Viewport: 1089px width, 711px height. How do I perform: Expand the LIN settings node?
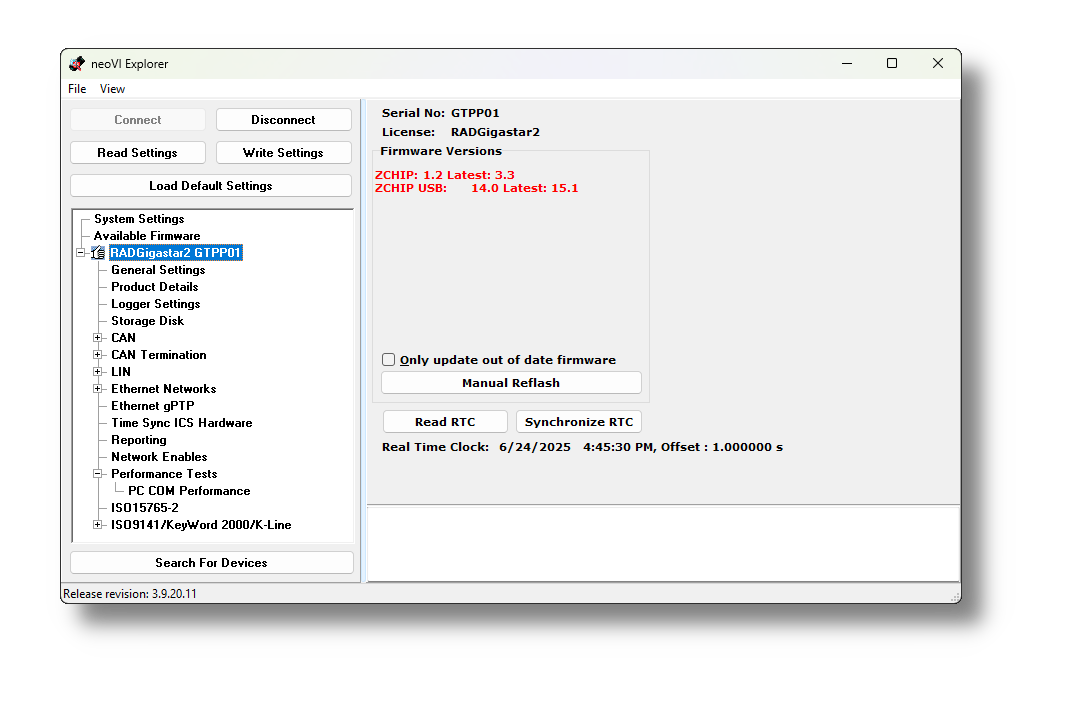pos(96,371)
